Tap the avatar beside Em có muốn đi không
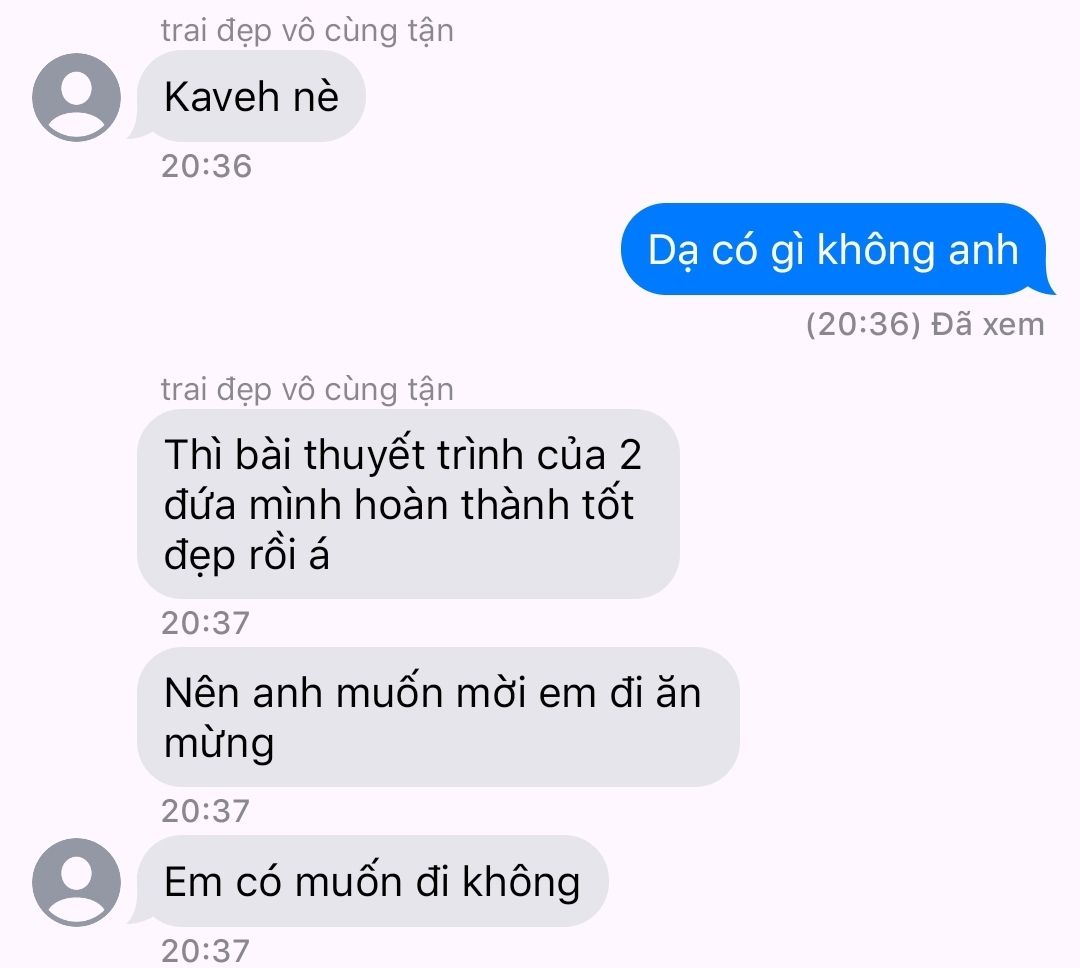This screenshot has width=1080, height=968. click(76, 882)
